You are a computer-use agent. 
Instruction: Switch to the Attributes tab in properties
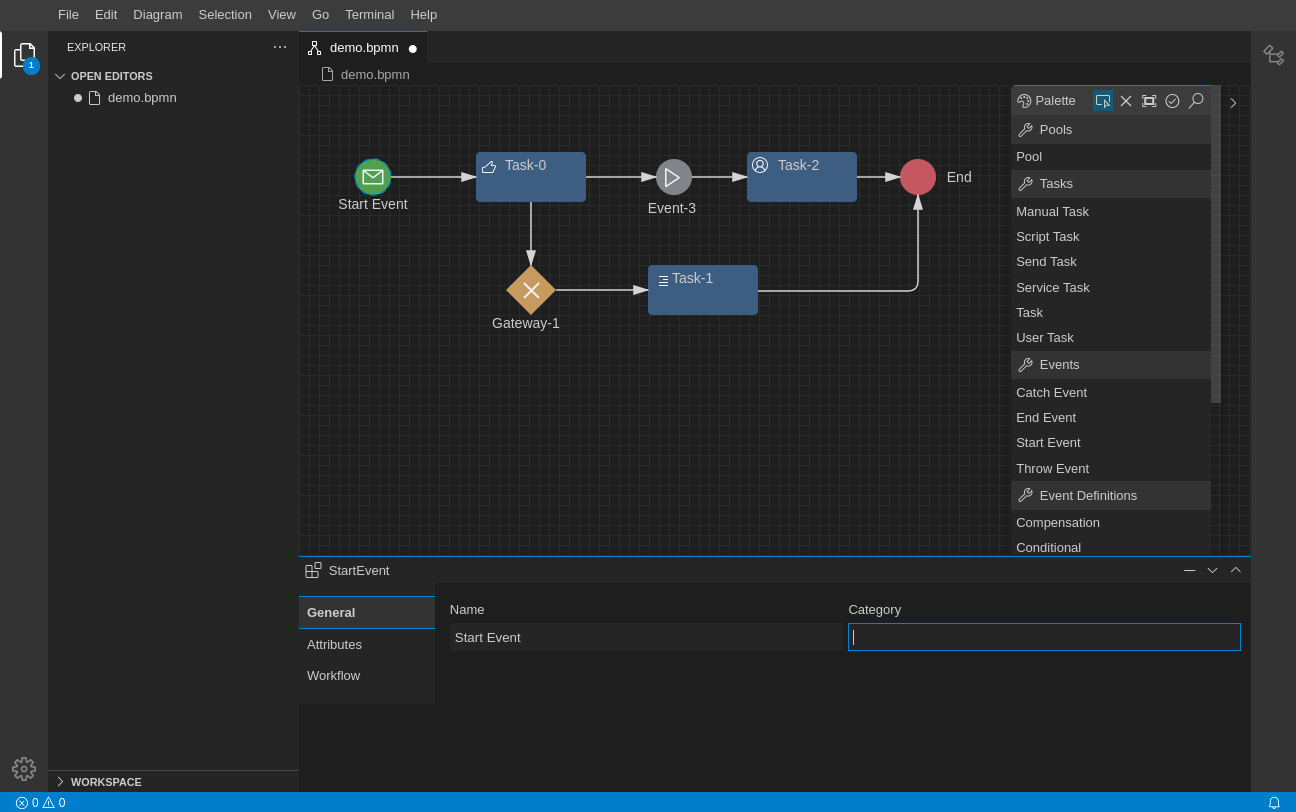334,644
